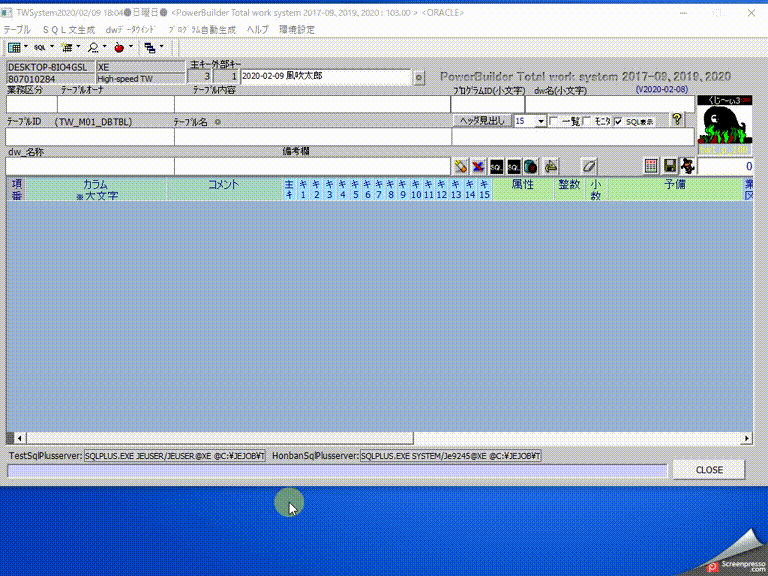768x576 pixels.
Task: Uncheck the SQL表示 checkbox
Action: click(x=619, y=121)
